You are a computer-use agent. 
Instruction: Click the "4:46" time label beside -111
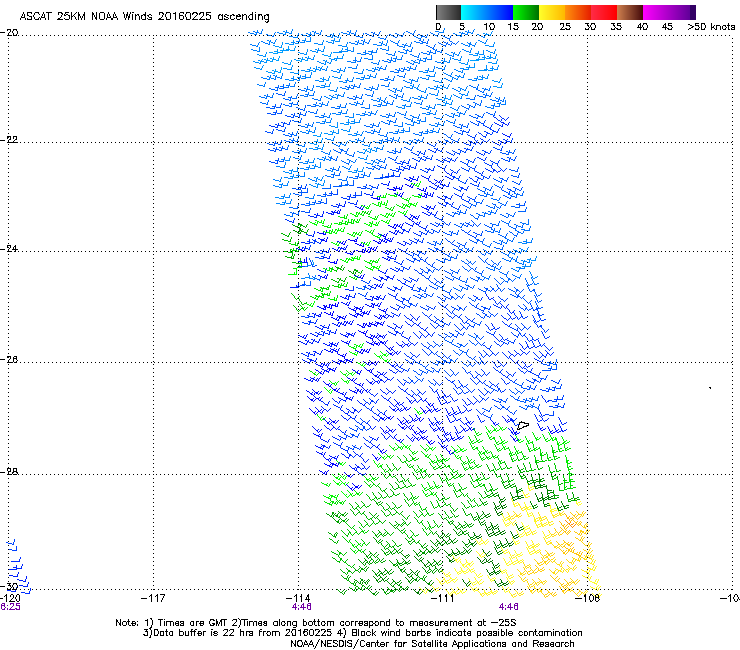508,607
